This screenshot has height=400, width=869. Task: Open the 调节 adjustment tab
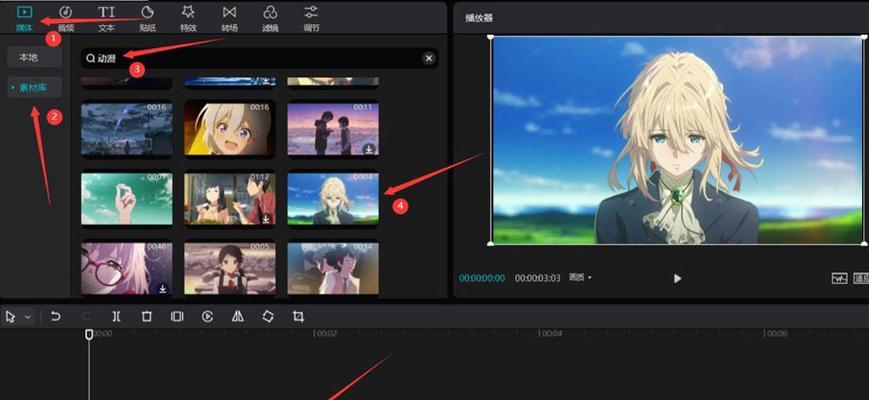pos(311,18)
